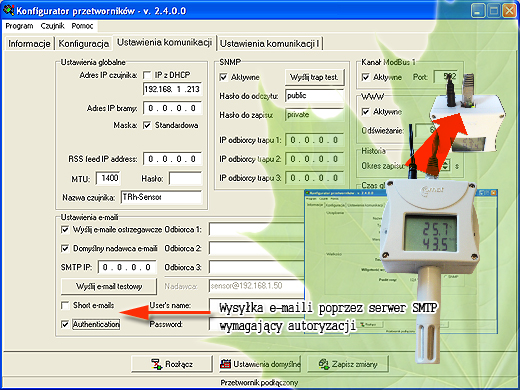Toggle the Authentication checkbox
This screenshot has height=390, width=520.
click(65, 324)
